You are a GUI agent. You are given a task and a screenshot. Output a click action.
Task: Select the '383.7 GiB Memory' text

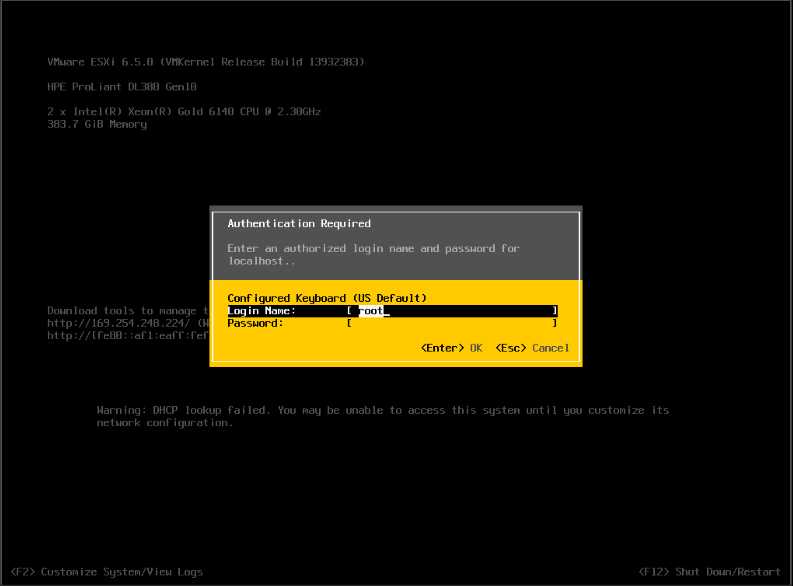pos(97,124)
